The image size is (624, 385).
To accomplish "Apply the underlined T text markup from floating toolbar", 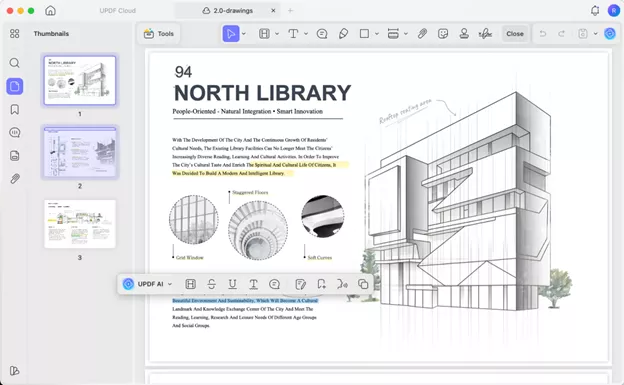I will (x=254, y=284).
